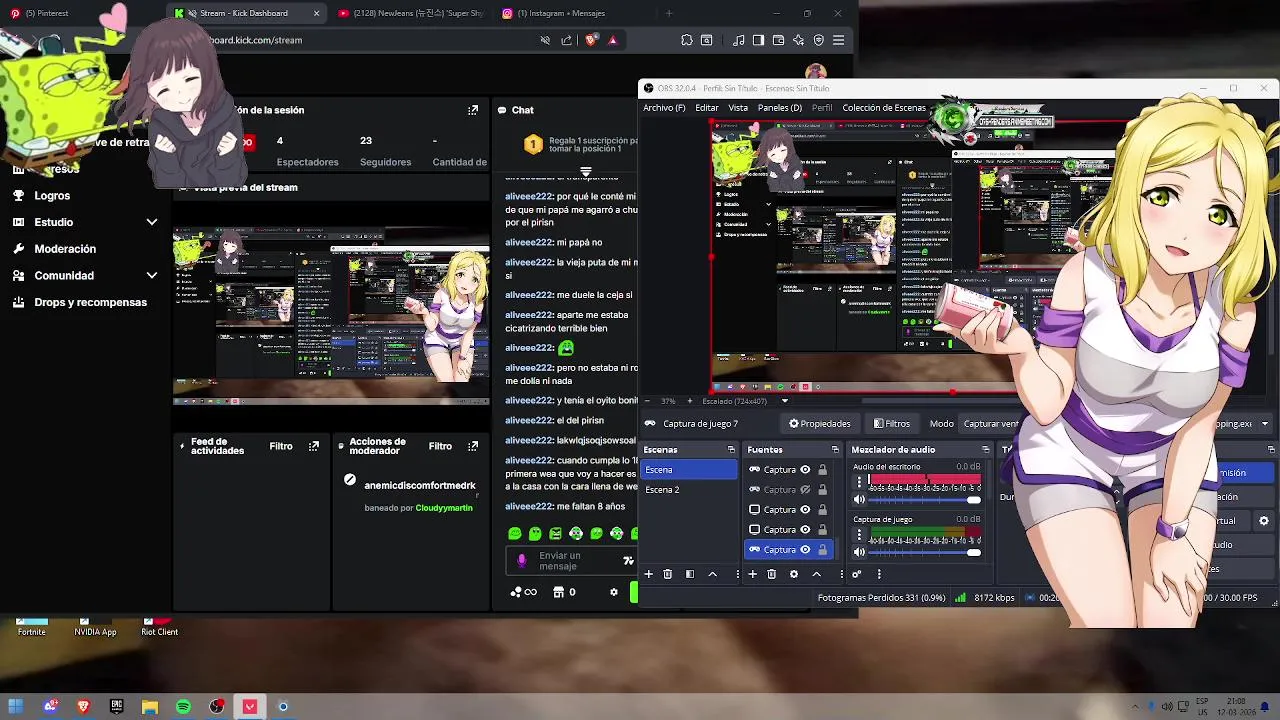Open Filtro in Feed de actividades
This screenshot has height=720, width=1280.
281,446
